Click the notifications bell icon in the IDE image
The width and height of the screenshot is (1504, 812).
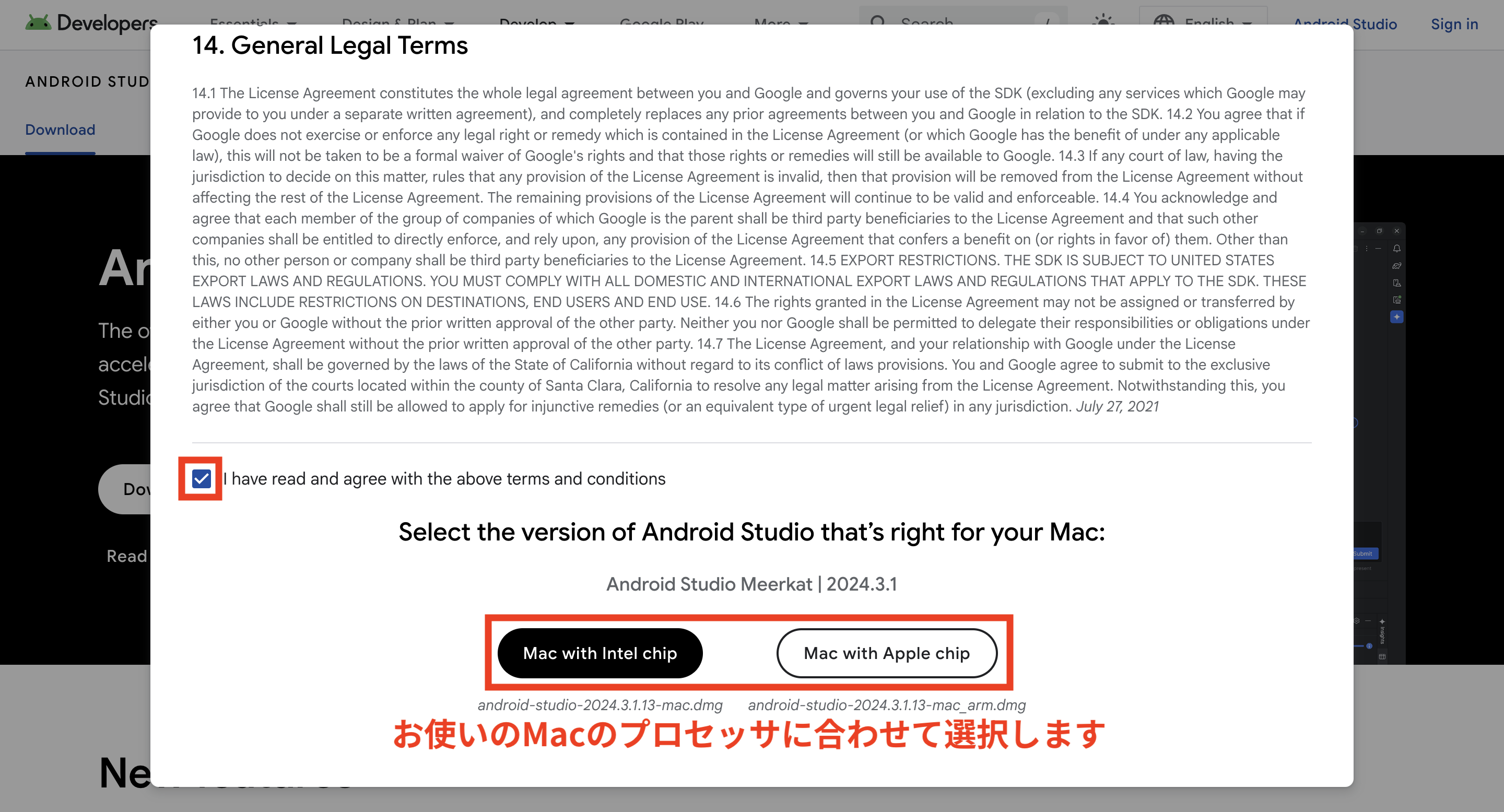point(1396,248)
